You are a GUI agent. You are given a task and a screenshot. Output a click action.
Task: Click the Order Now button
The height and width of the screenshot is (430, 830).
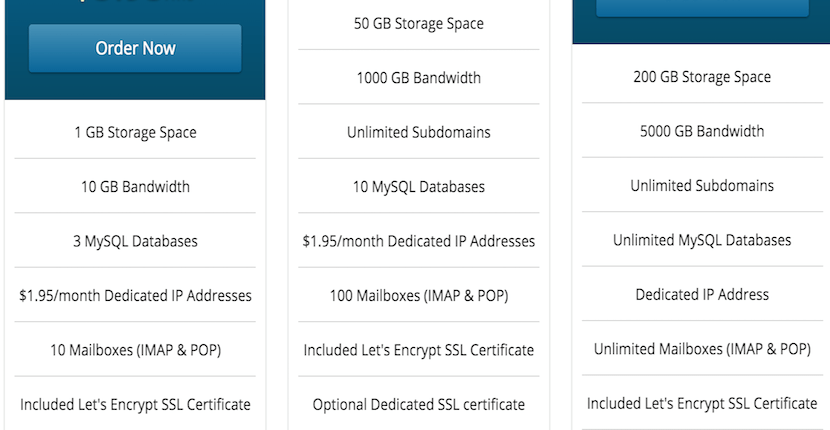135,48
